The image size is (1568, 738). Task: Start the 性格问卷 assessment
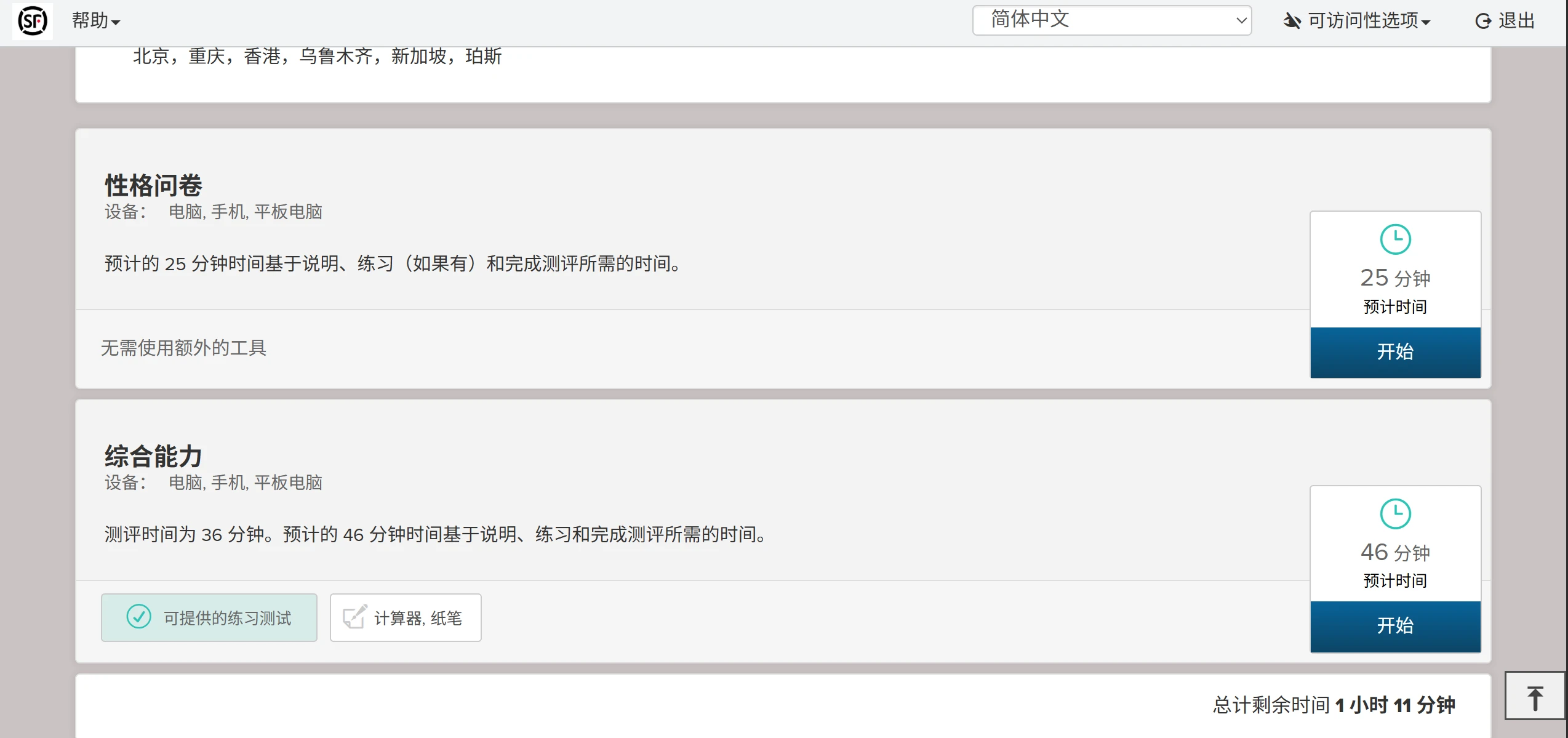[x=1395, y=352]
